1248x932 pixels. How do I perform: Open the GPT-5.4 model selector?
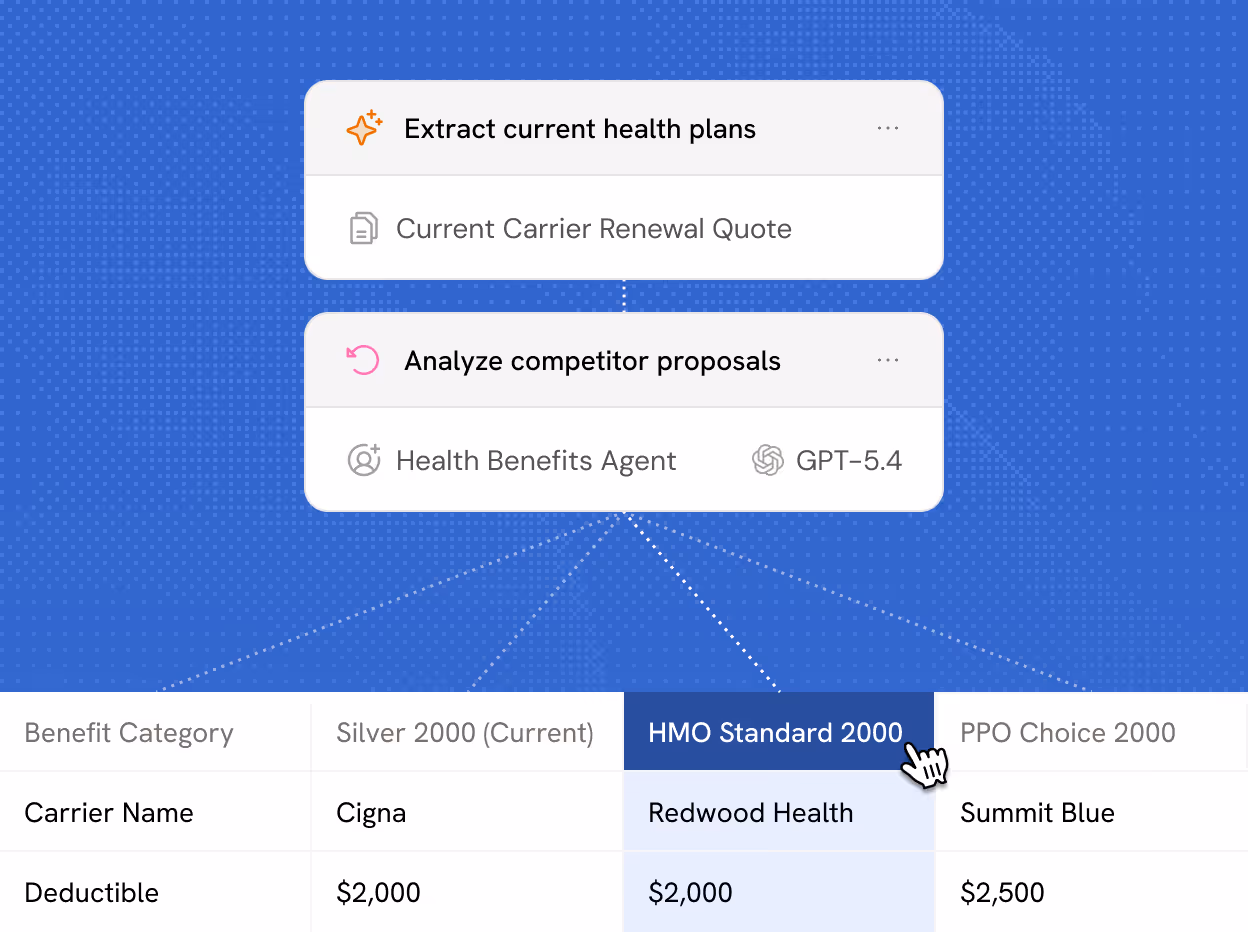tap(849, 460)
